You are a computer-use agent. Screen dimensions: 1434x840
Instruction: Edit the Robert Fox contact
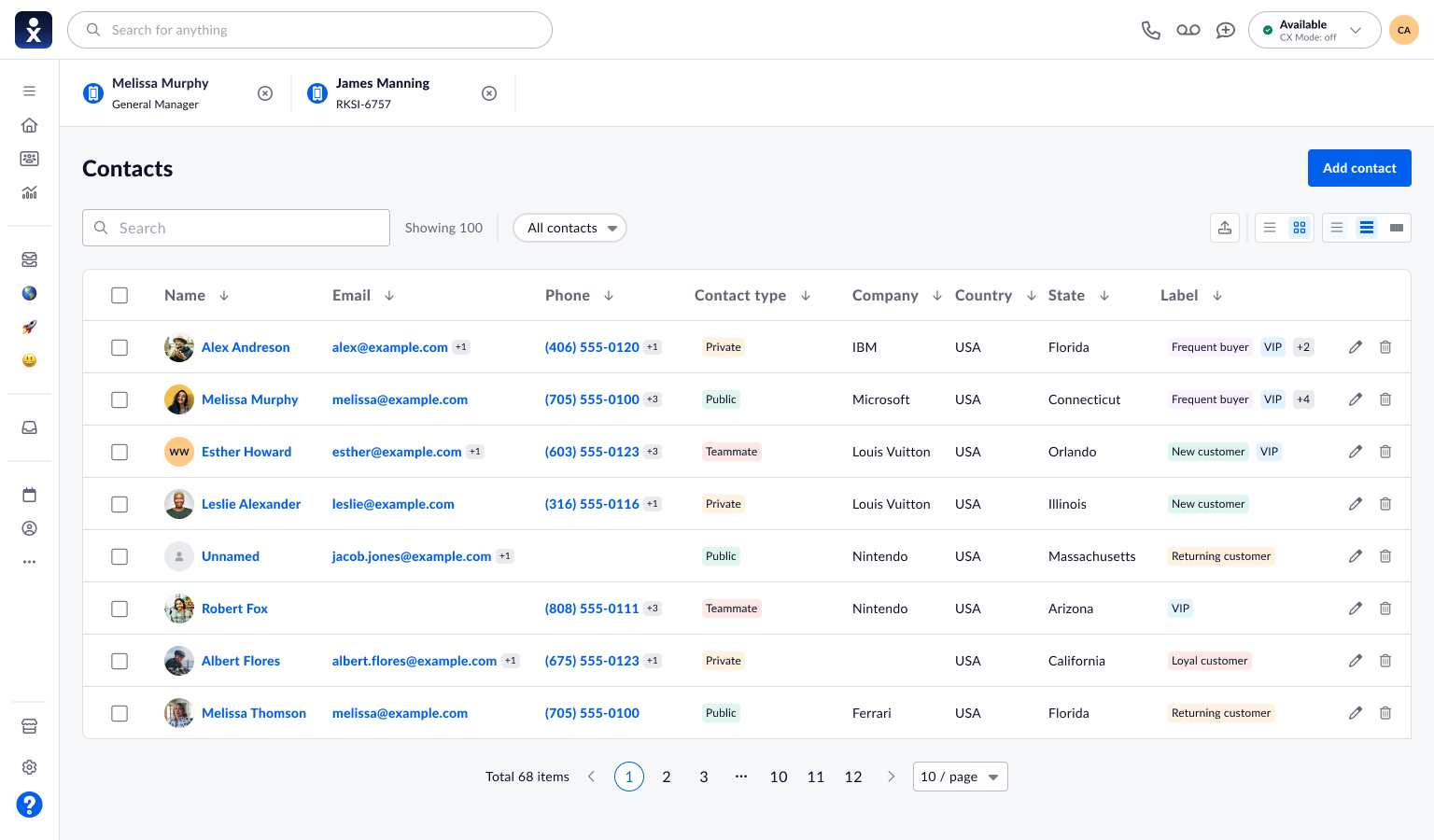tap(1356, 609)
